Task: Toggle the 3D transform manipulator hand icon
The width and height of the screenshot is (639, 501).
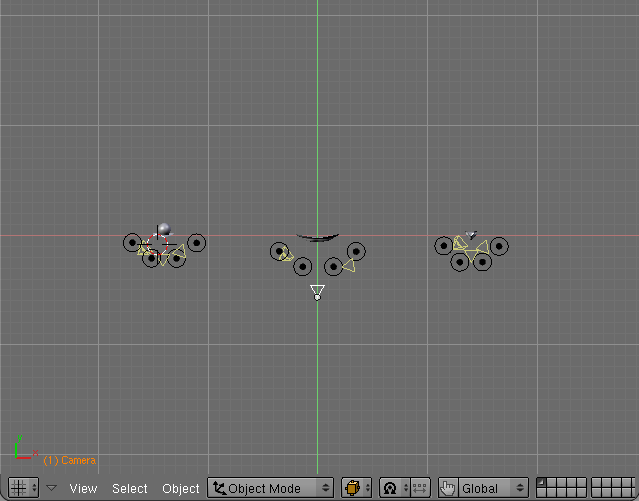Action: tap(448, 488)
